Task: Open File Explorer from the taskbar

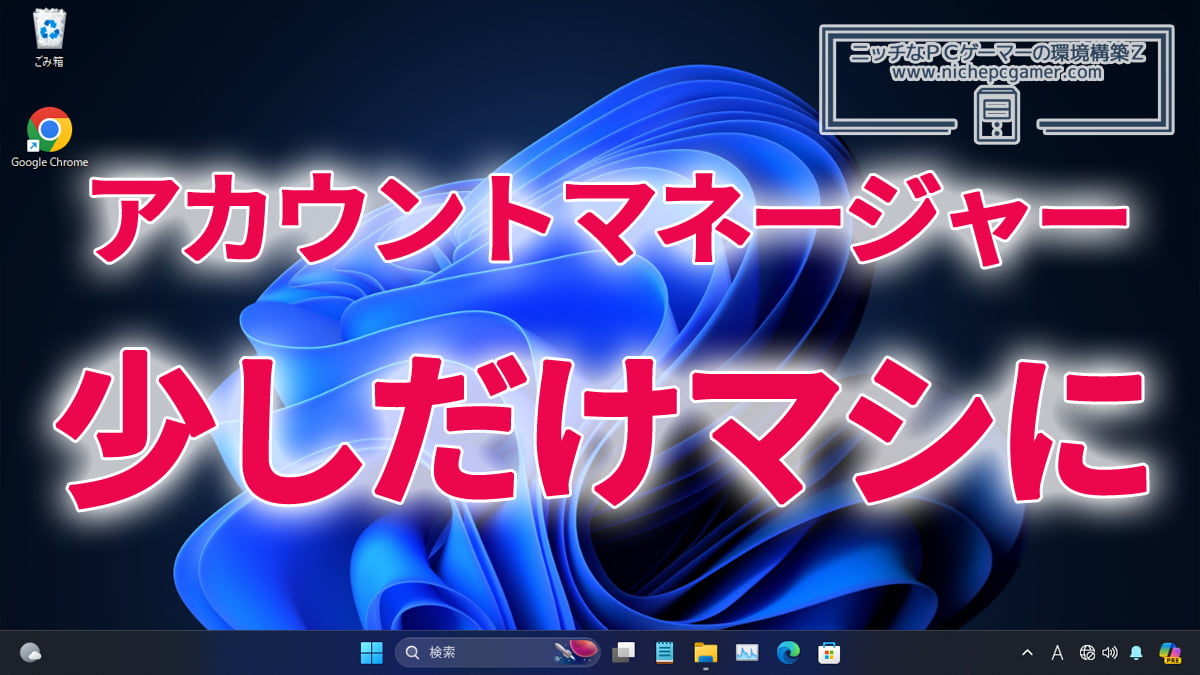Action: [706, 653]
